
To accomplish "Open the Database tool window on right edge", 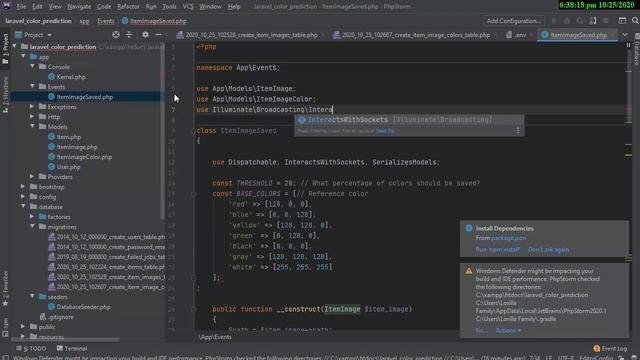I will [x=636, y=50].
